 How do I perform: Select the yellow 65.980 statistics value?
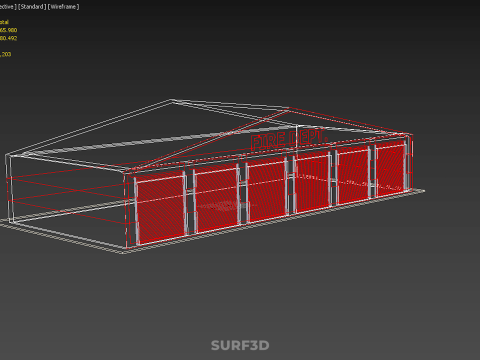(x=8, y=30)
